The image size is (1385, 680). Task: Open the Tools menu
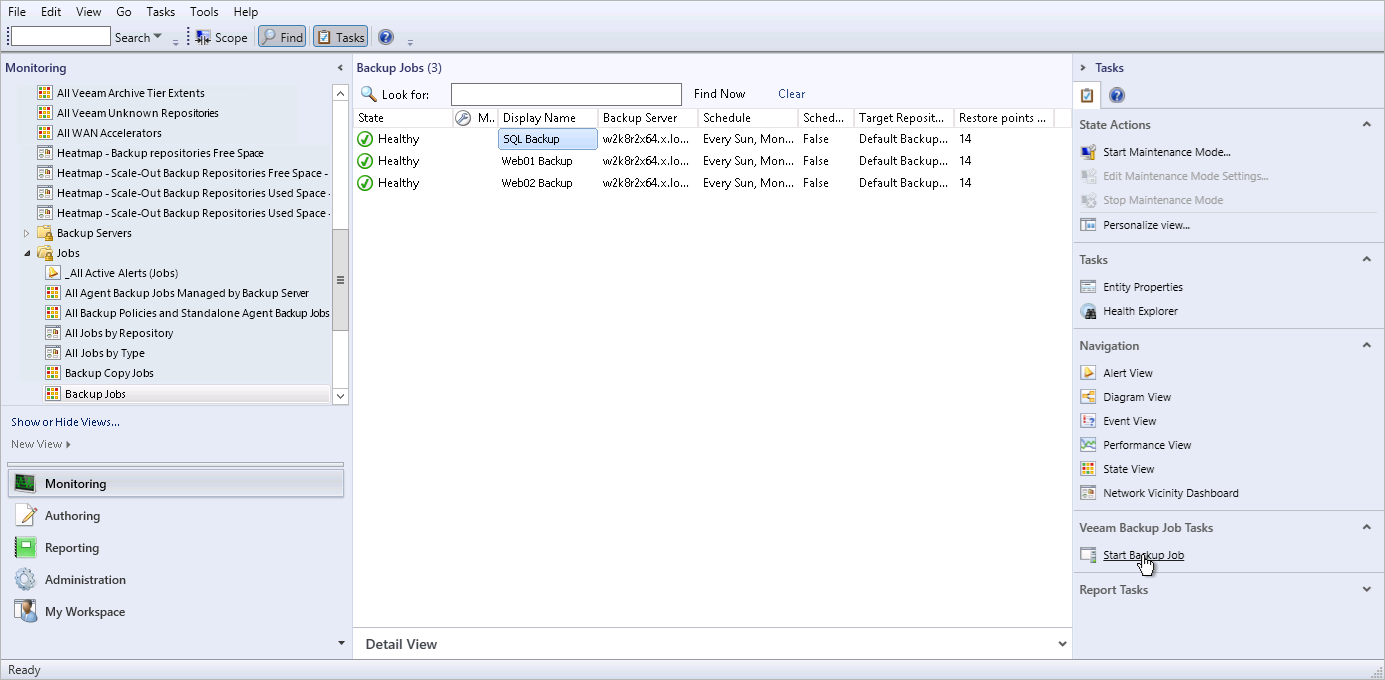[204, 12]
